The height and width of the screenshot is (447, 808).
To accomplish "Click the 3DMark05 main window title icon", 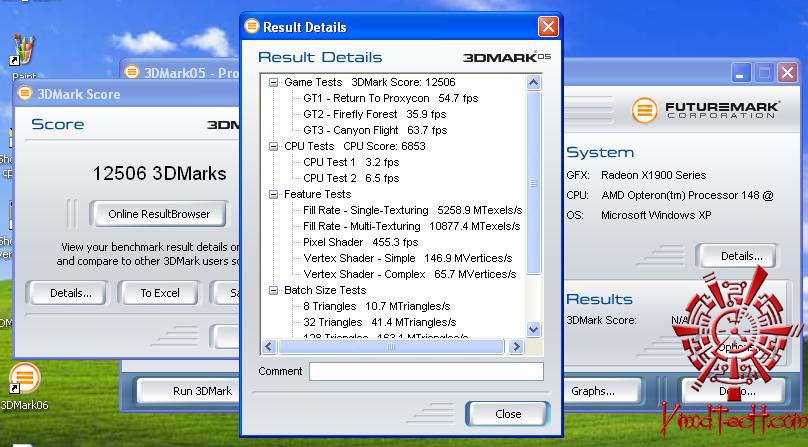I will point(131,72).
